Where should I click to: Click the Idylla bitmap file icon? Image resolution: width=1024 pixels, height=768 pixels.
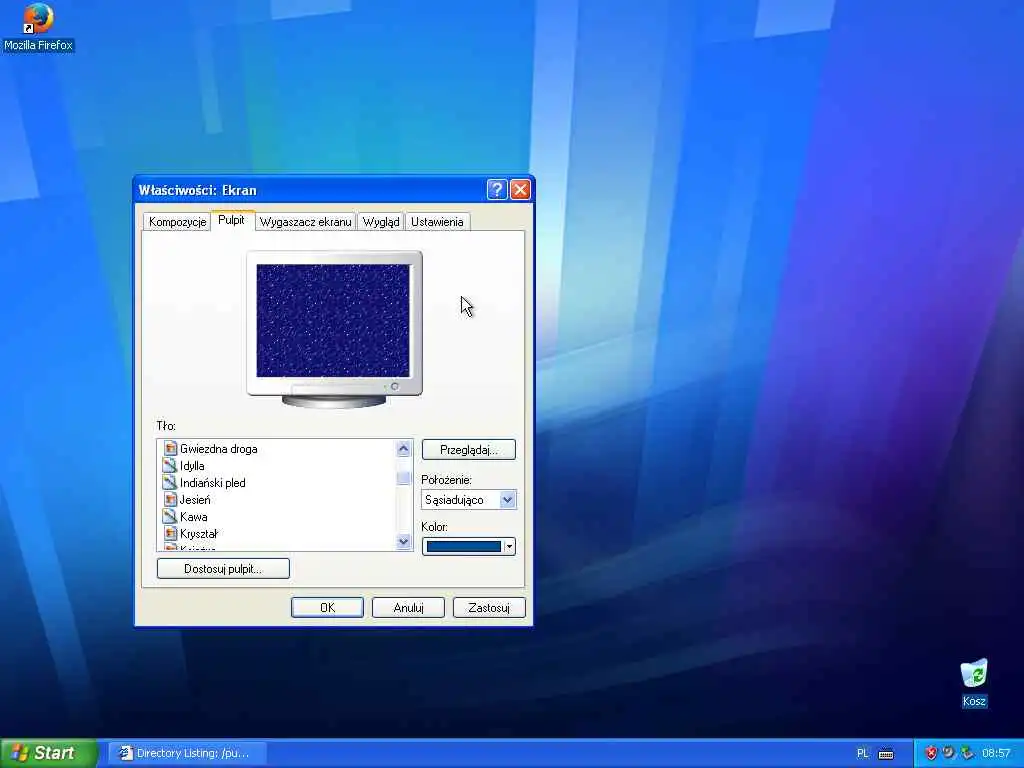coord(170,466)
